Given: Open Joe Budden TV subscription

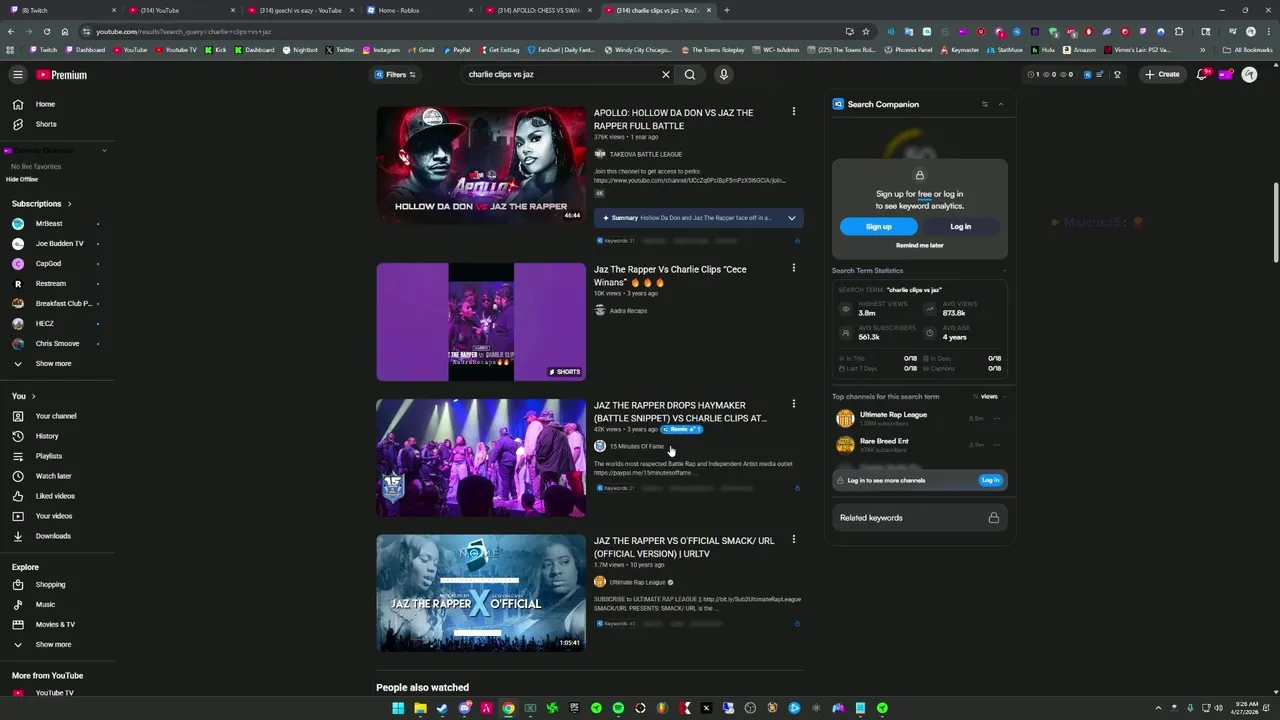Looking at the screenshot, I should (56, 244).
